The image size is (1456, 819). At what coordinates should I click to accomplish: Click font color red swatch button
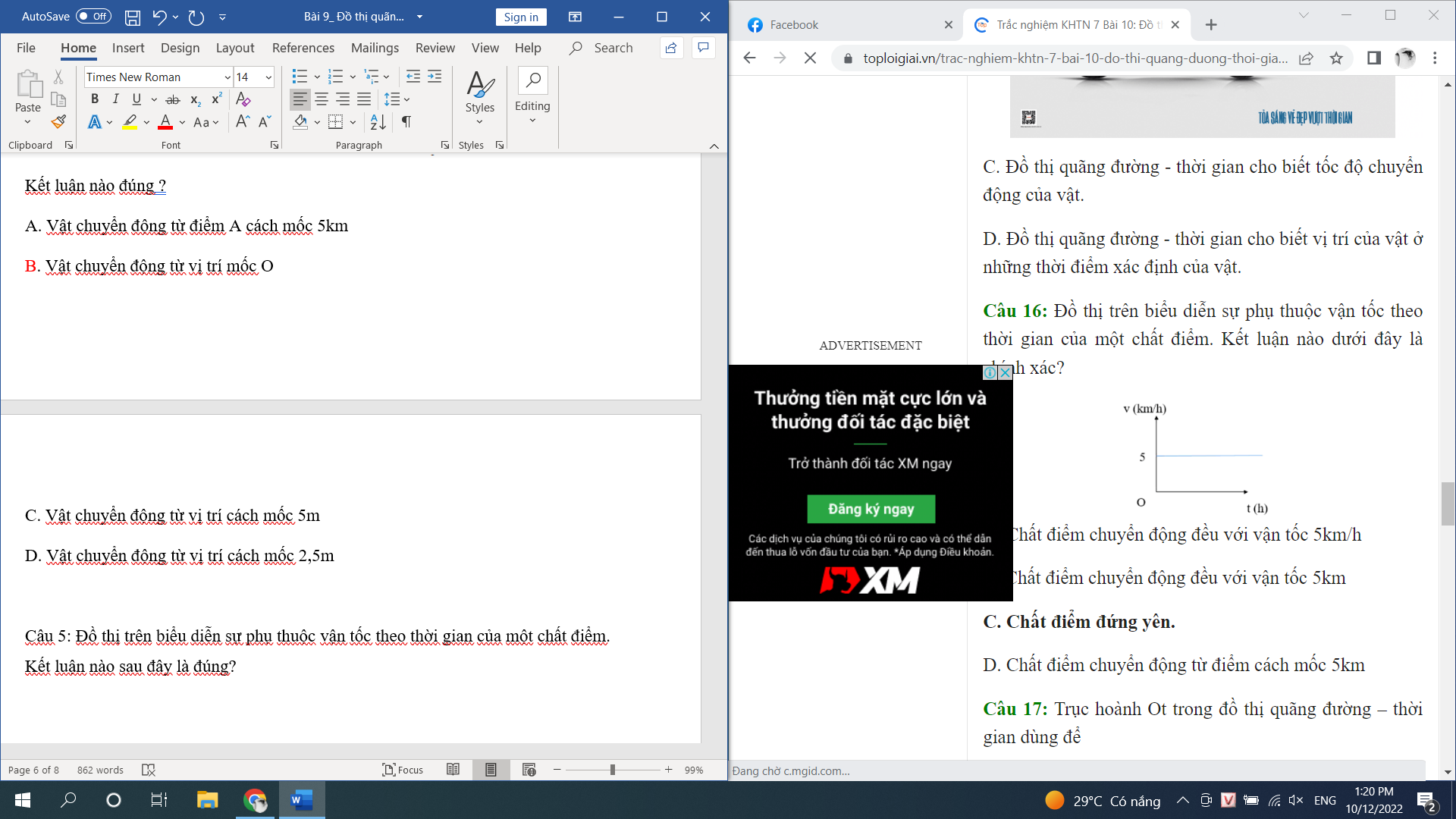point(165,121)
